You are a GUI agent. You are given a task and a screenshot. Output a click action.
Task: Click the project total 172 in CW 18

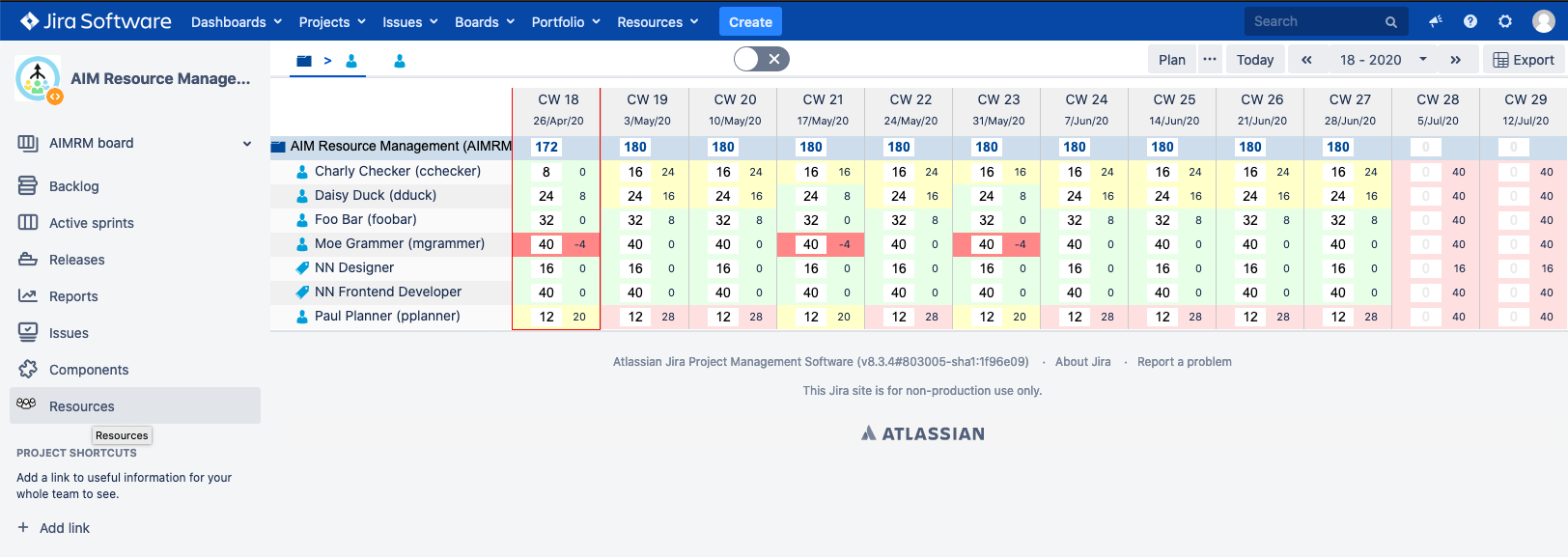coord(546,147)
